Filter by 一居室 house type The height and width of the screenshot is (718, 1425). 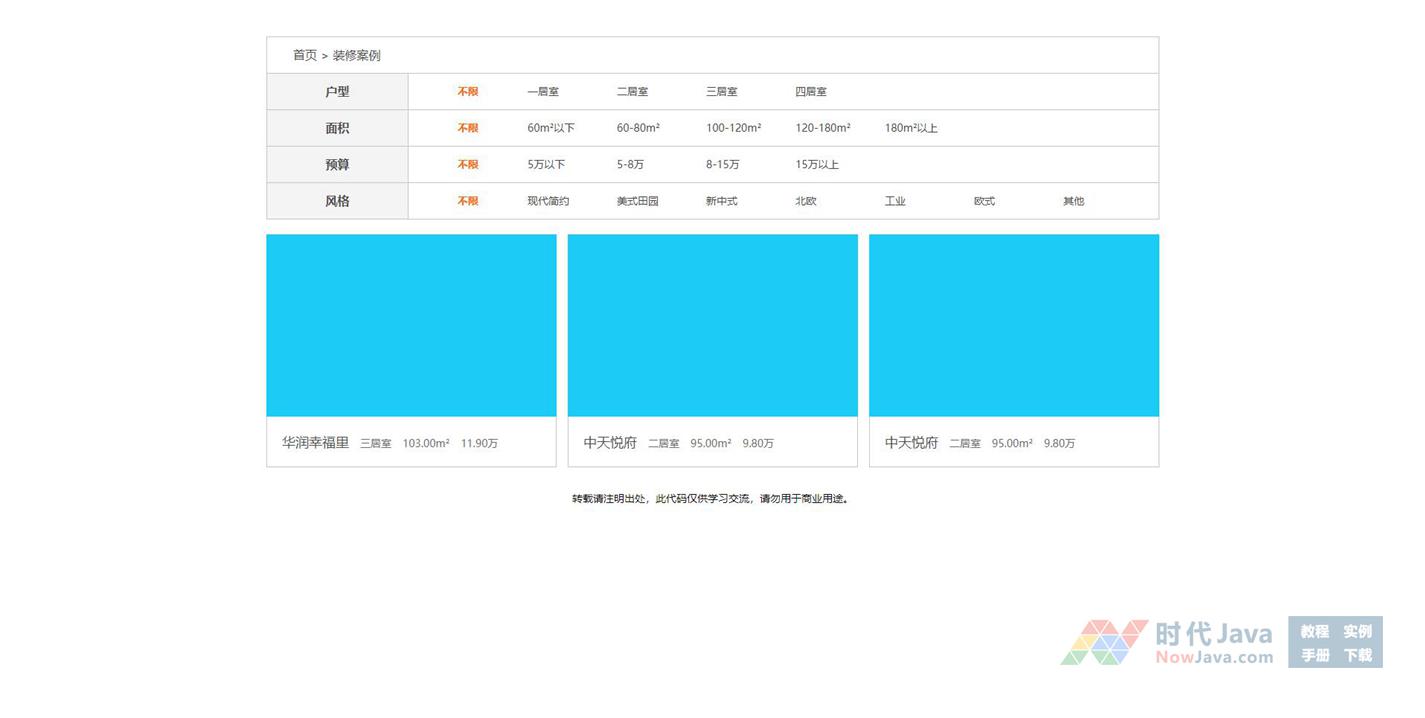click(543, 92)
